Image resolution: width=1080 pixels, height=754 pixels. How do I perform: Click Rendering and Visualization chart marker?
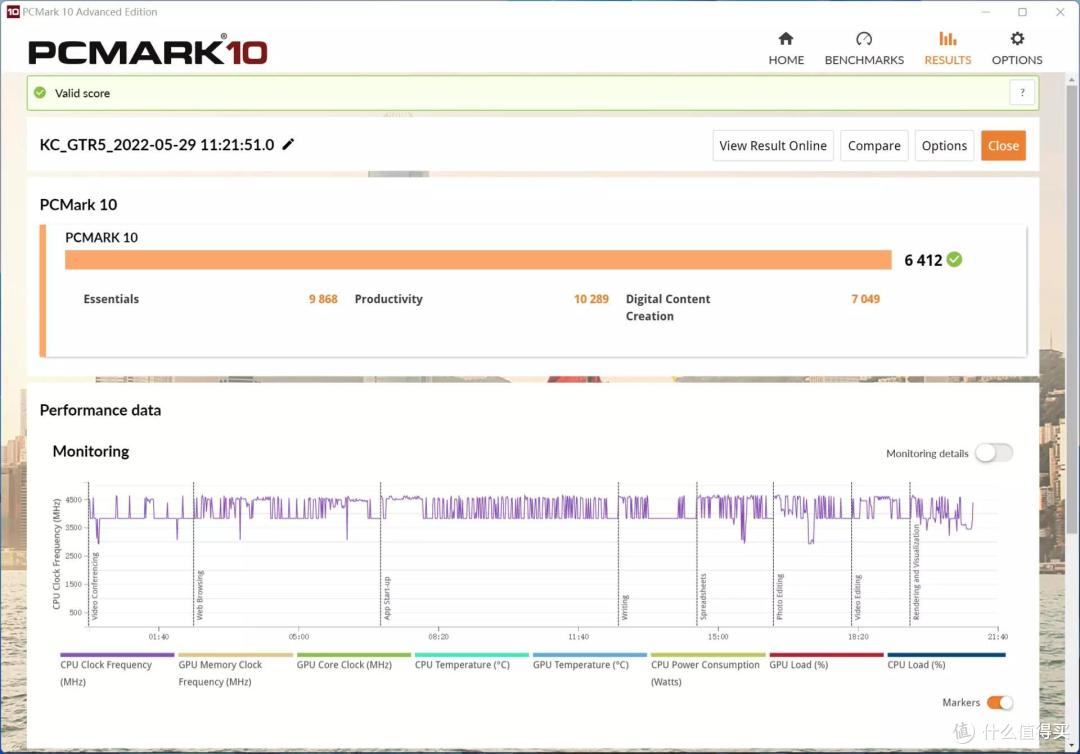[916, 572]
